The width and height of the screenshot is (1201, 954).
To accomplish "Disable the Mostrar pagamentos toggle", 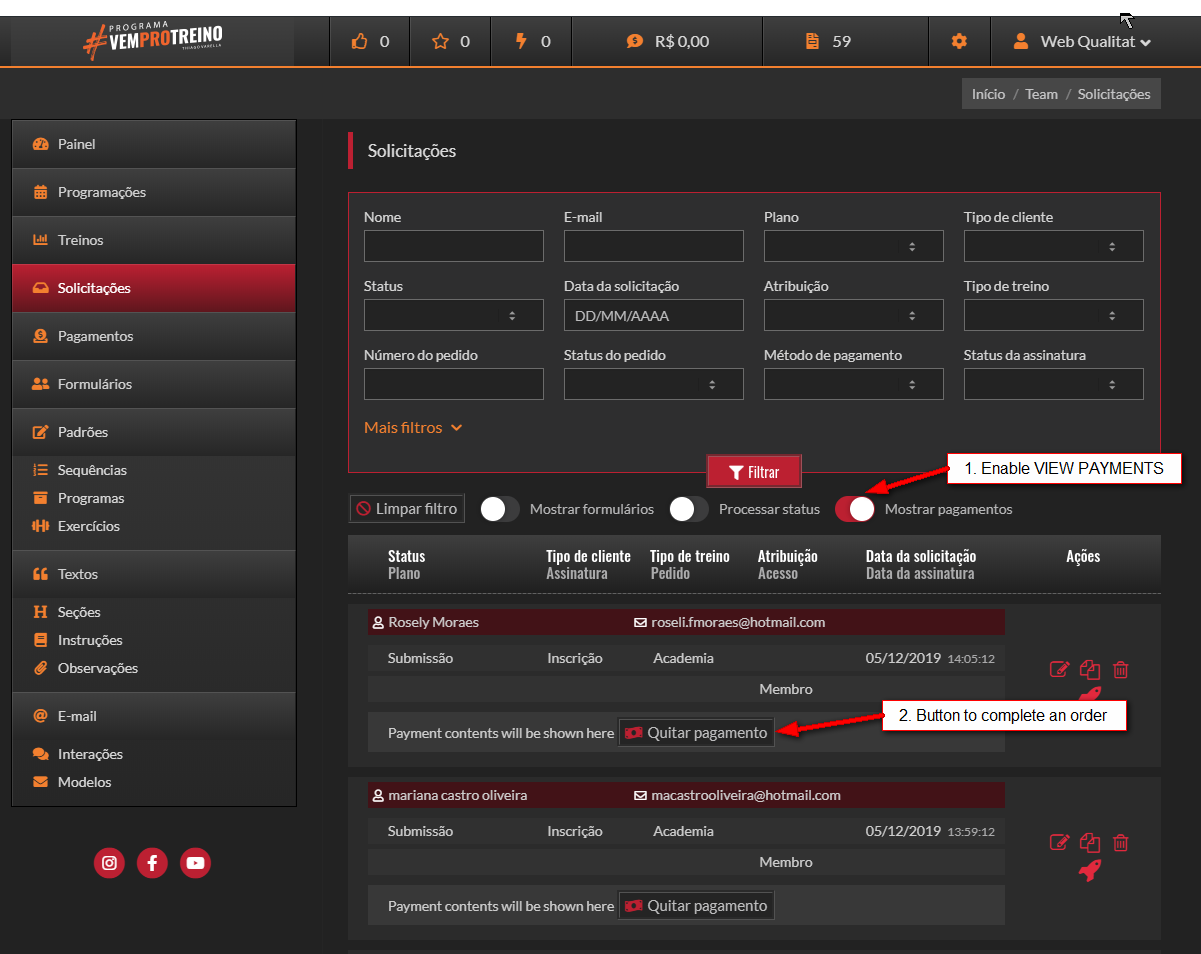I will [x=855, y=509].
